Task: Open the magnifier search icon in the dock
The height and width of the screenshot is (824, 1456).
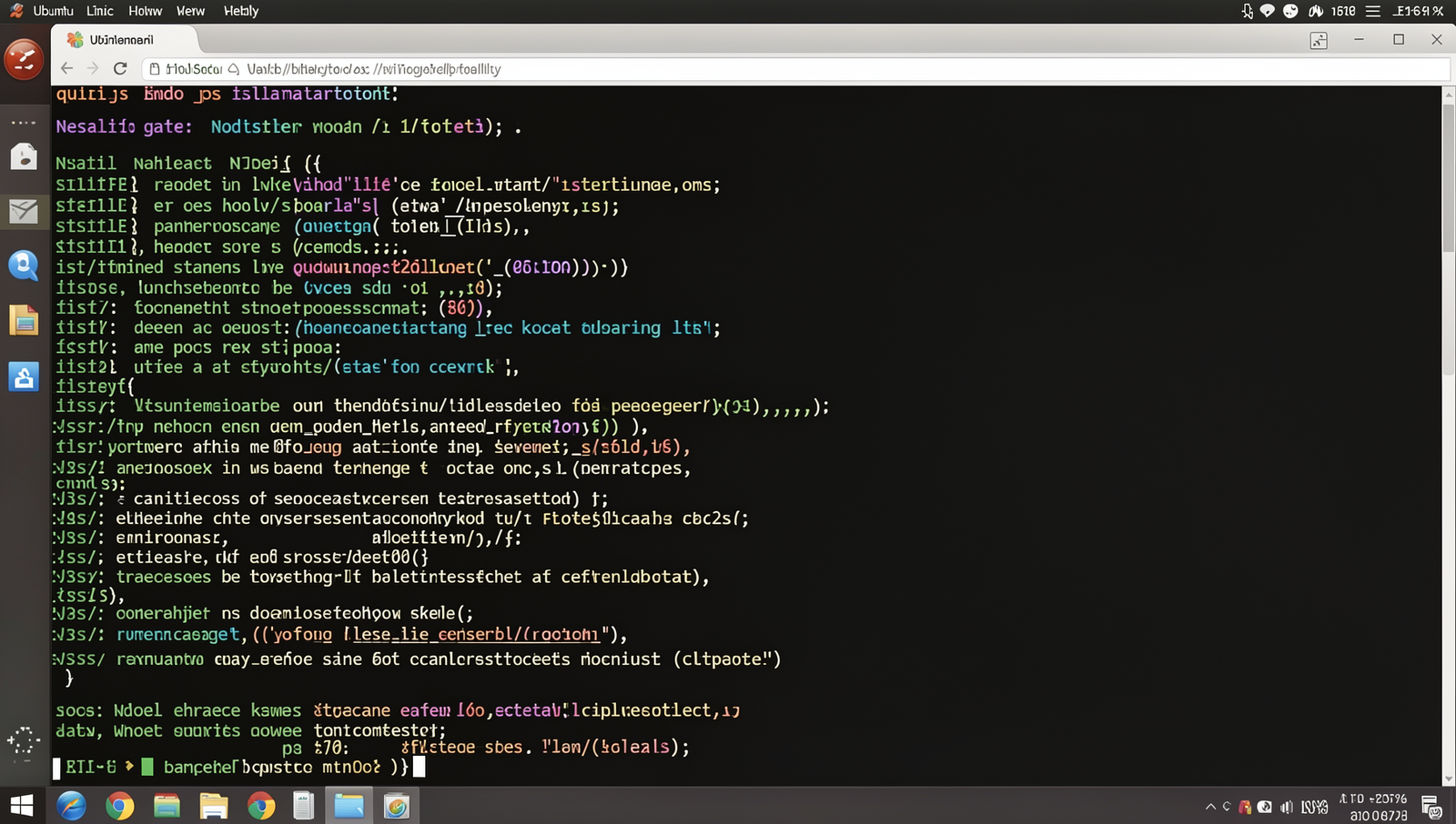Action: pyautogui.click(x=24, y=266)
